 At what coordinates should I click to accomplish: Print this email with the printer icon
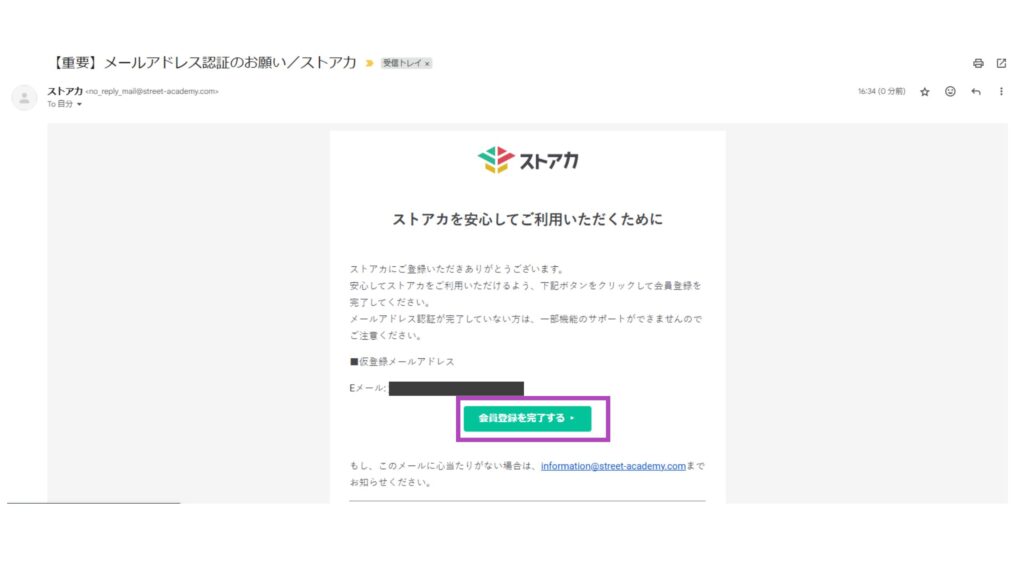coord(978,63)
